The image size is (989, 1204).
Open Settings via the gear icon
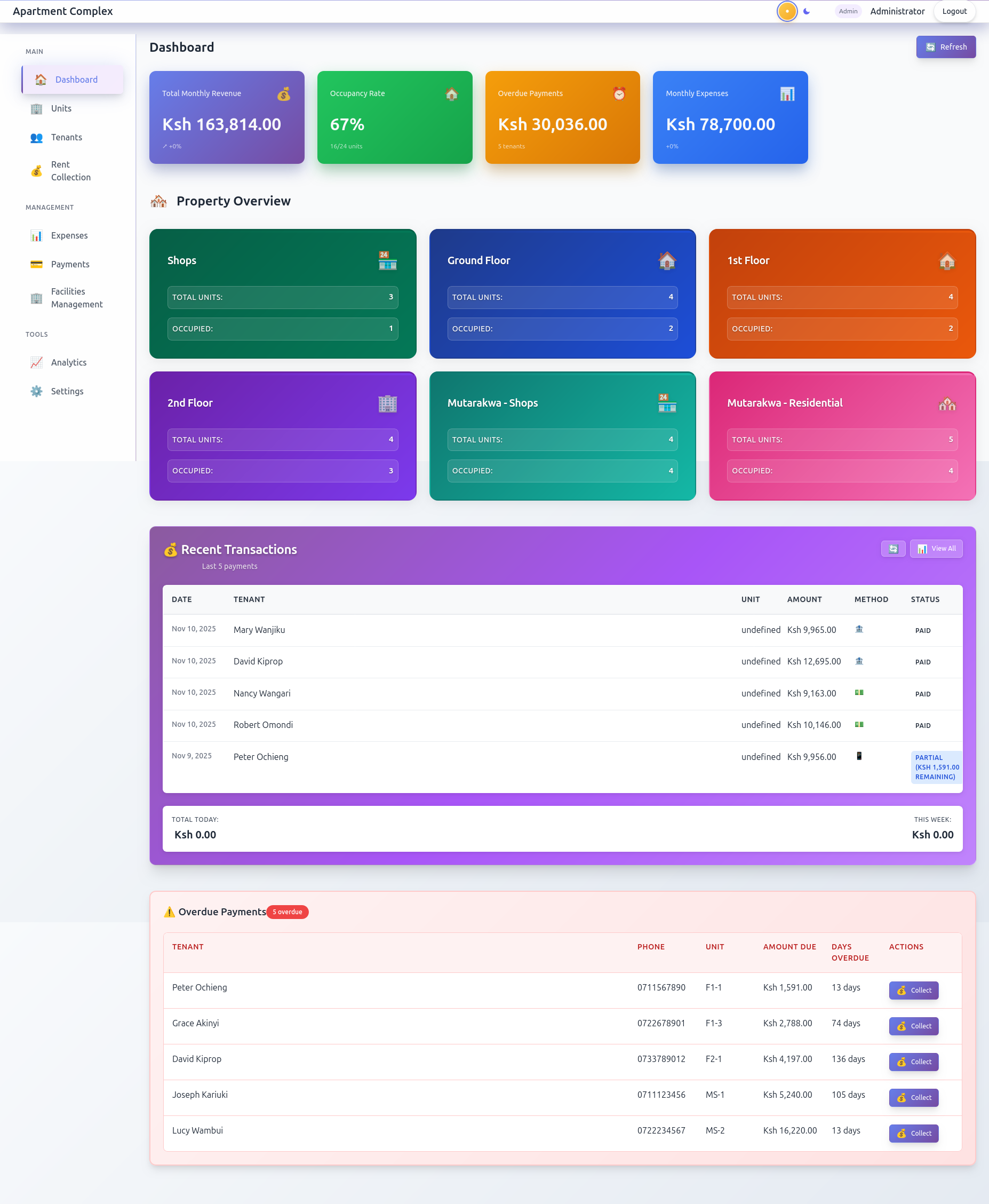click(36, 391)
